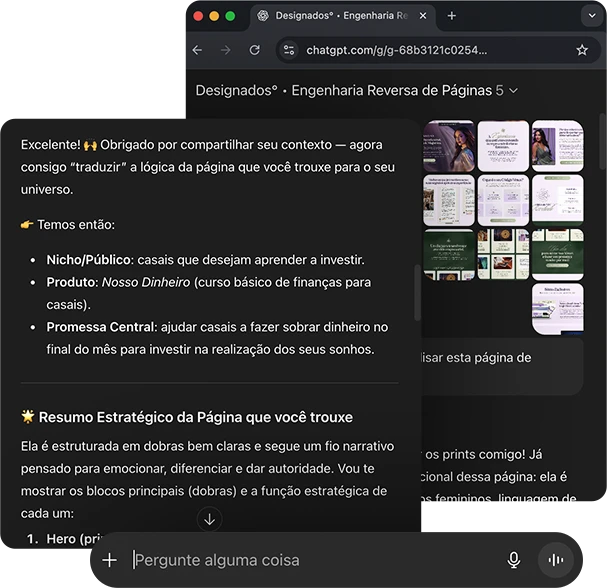
Task: Open the tab search chevron dropdown
Action: 592,16
